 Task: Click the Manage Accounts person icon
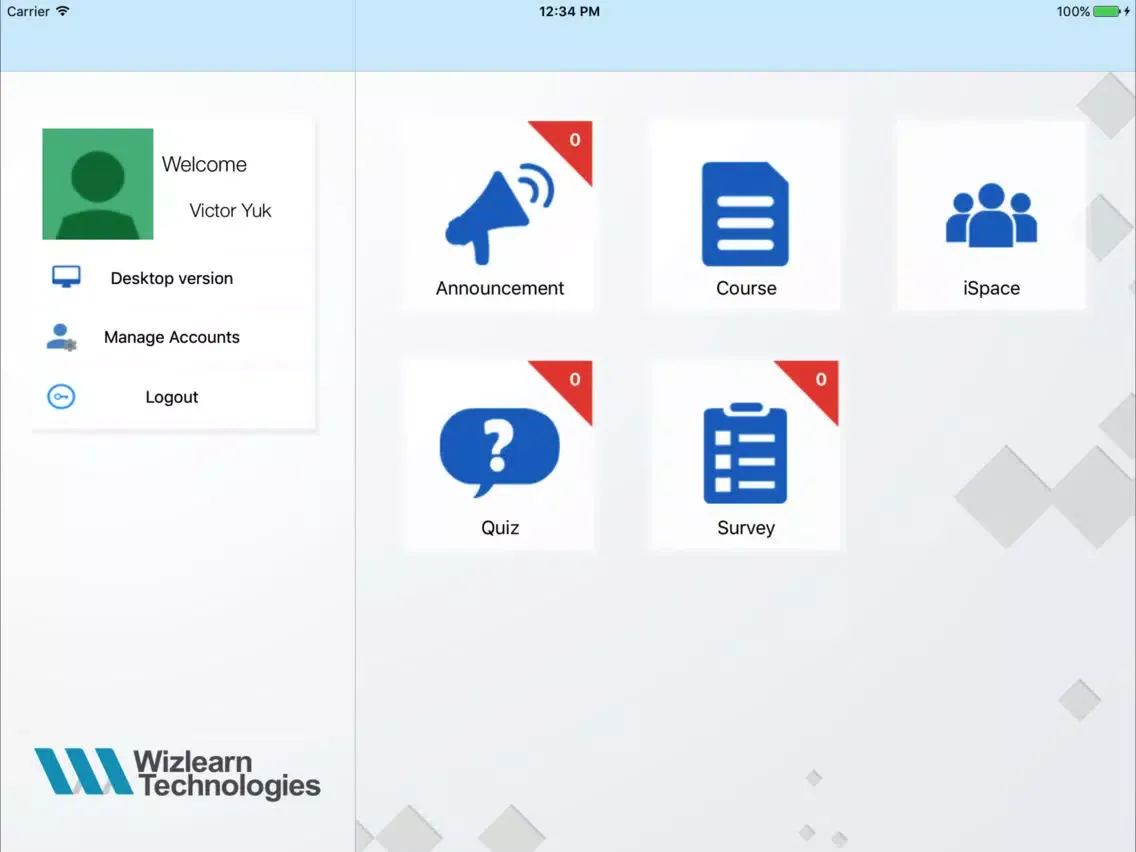pos(61,337)
